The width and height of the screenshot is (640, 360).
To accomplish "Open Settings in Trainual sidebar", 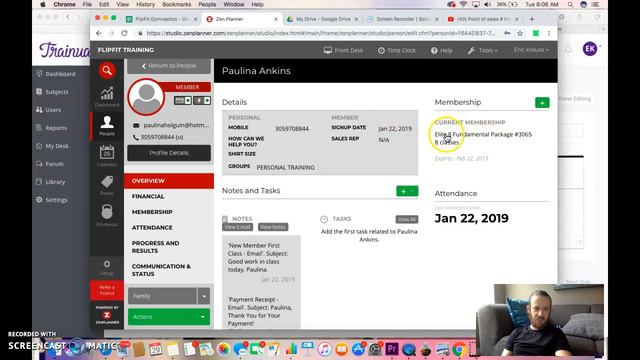I will [x=52, y=200].
